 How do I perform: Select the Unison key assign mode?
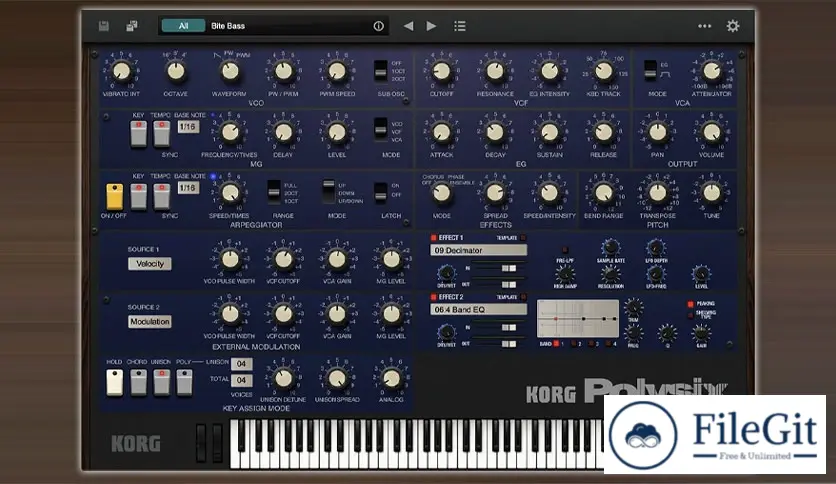(162, 382)
